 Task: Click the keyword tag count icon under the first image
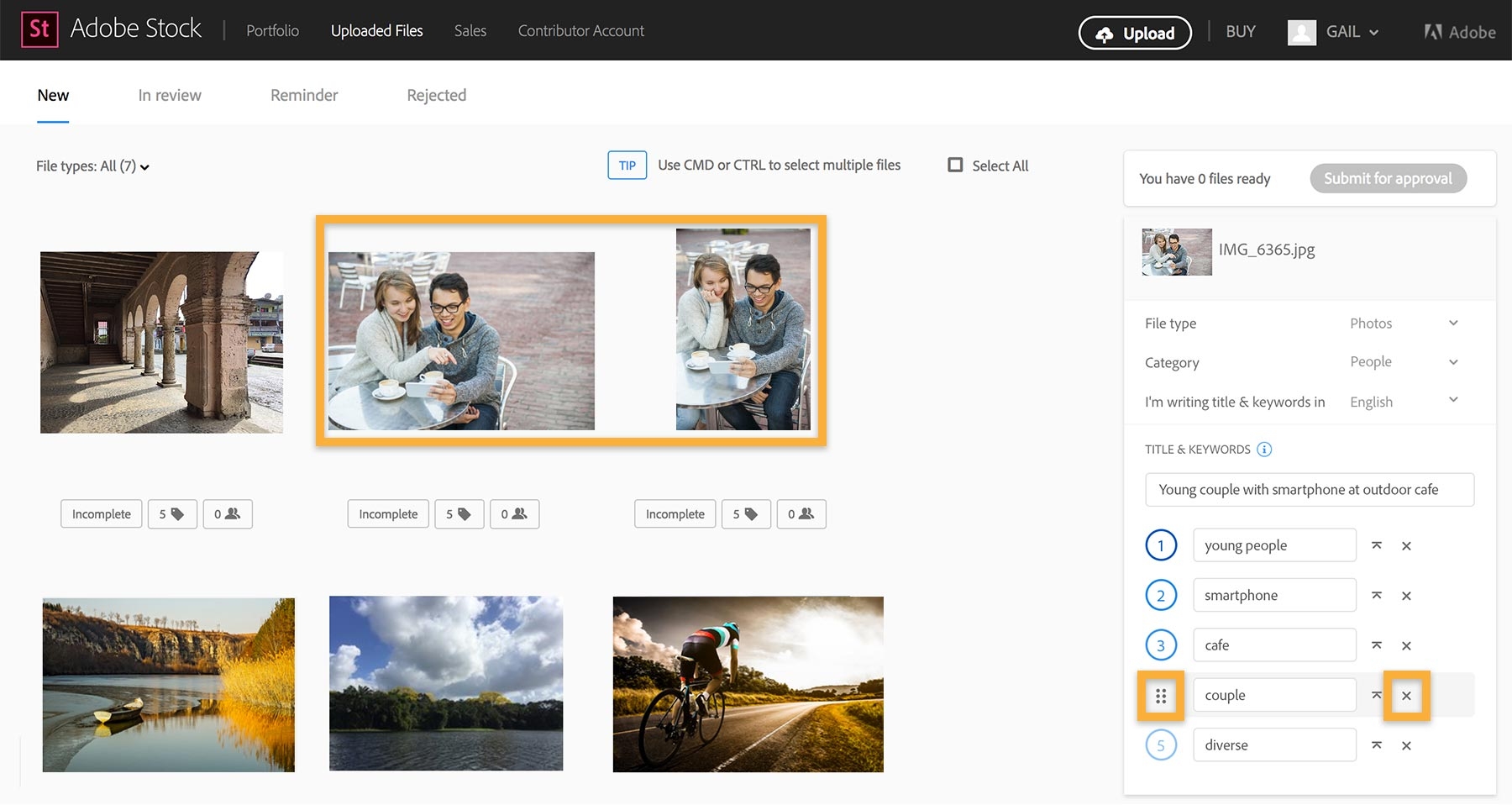[171, 513]
